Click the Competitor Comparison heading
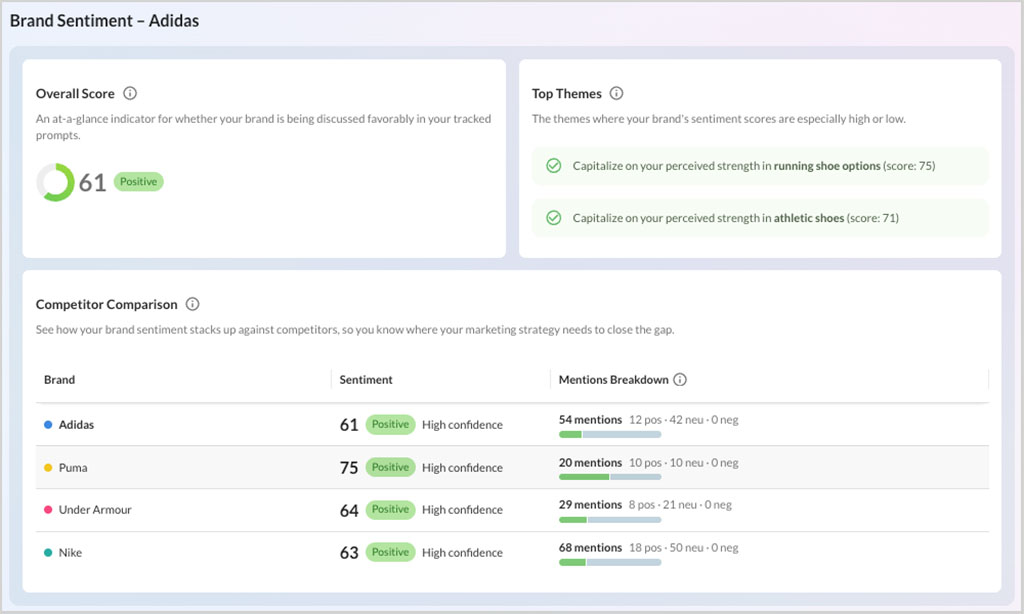Viewport: 1024px width, 614px height. (x=106, y=304)
